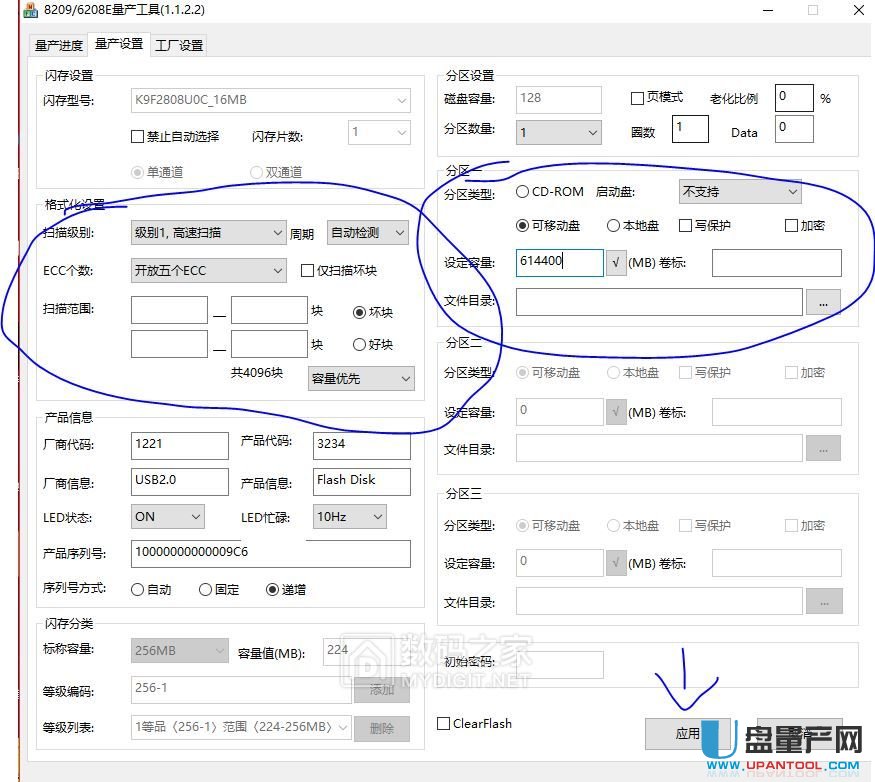
Task: Open file directory browser for partition two
Action: tap(823, 449)
